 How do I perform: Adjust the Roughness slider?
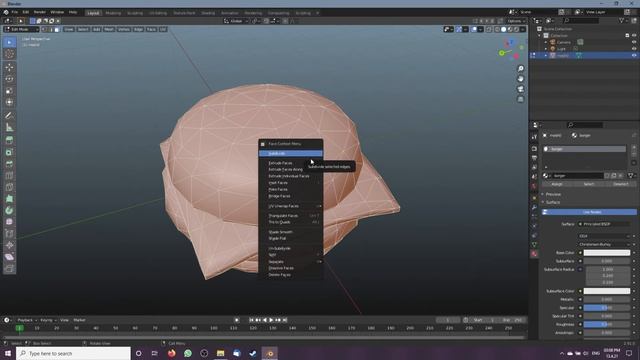pyautogui.click(x=607, y=324)
